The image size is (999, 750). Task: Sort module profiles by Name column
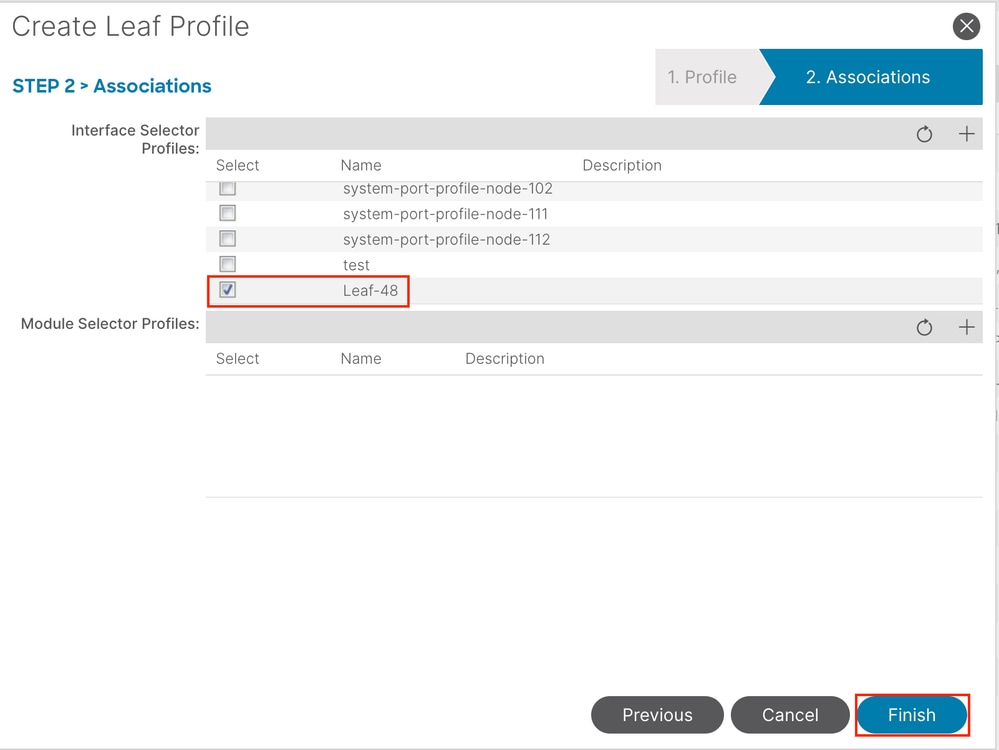(361, 358)
